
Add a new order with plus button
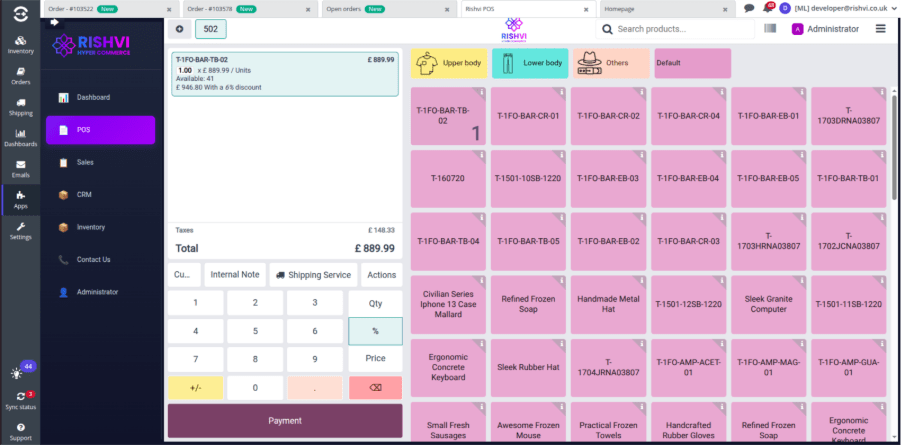179,29
